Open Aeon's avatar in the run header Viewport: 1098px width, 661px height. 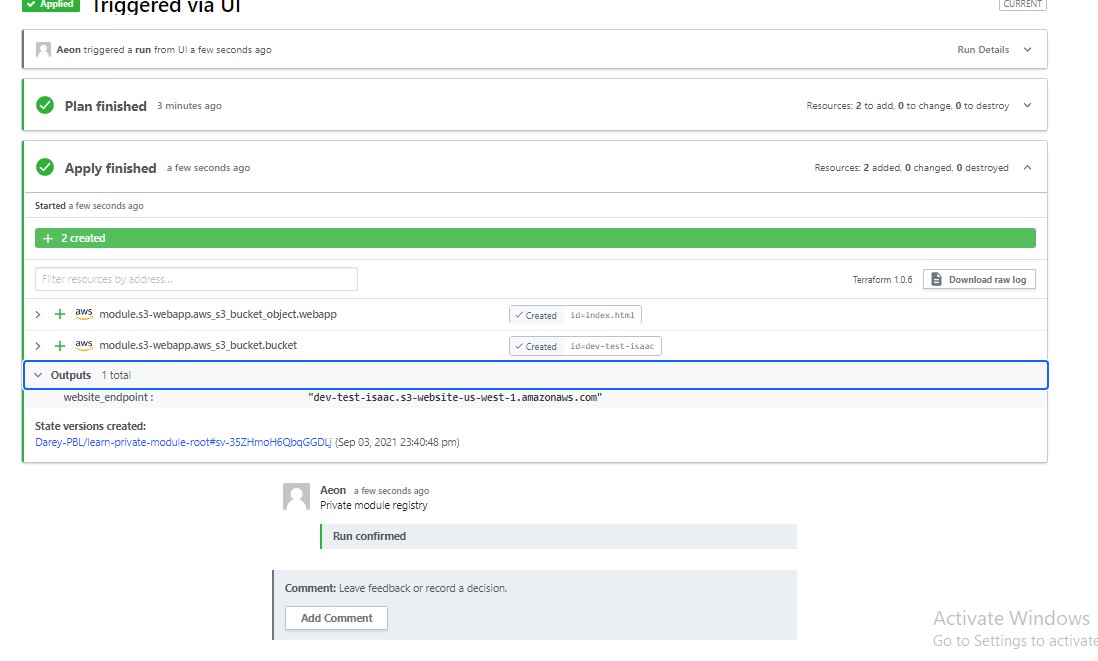coord(42,48)
